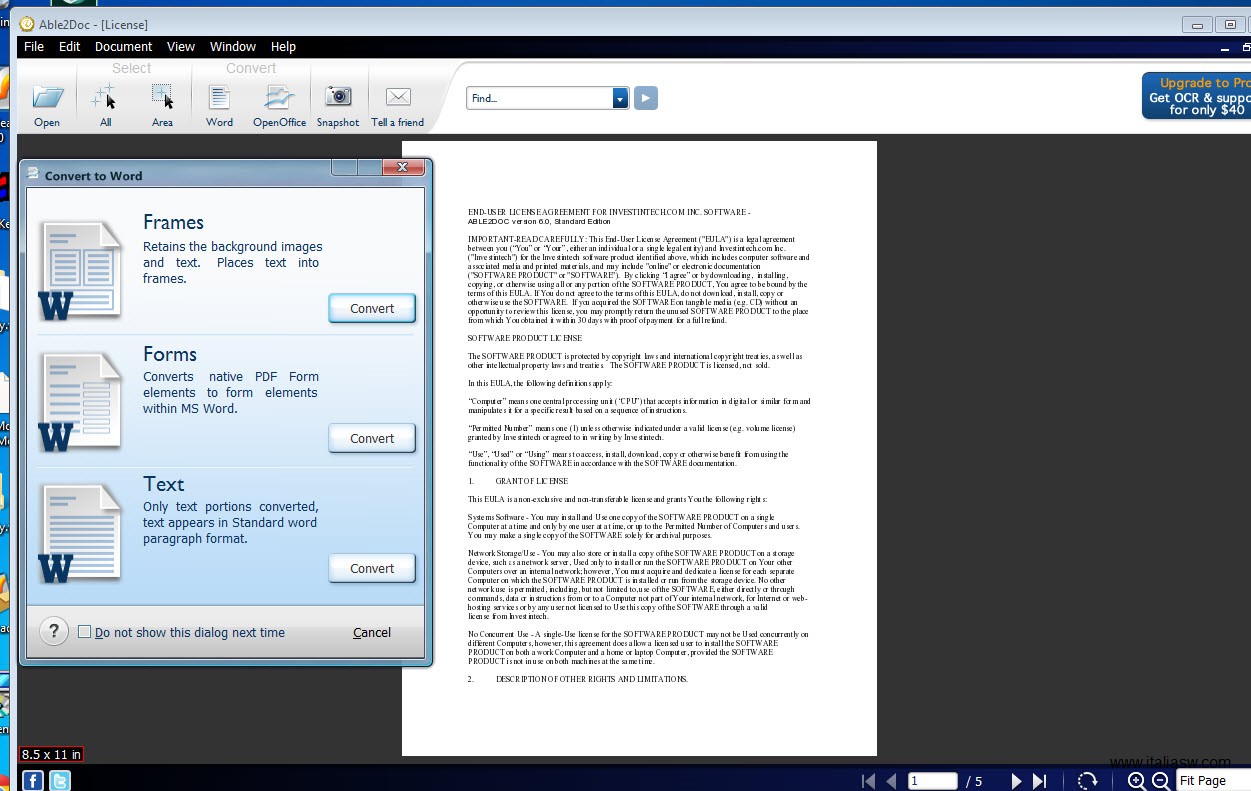Go to the last page
Image resolution: width=1251 pixels, height=791 pixels.
[x=1039, y=781]
